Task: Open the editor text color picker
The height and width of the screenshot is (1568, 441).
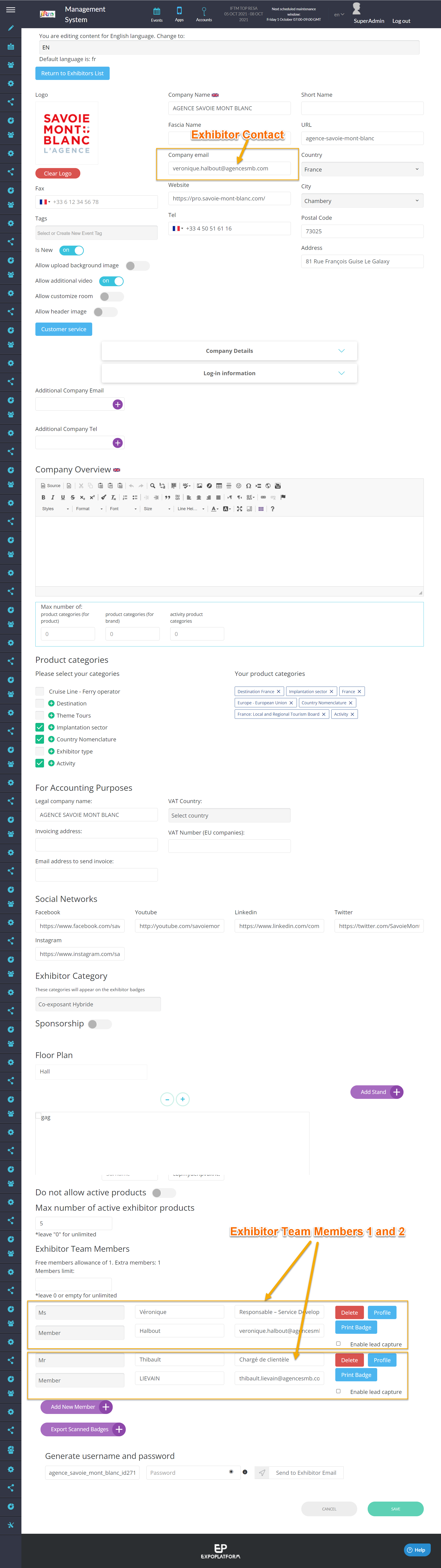Action: coord(215,509)
